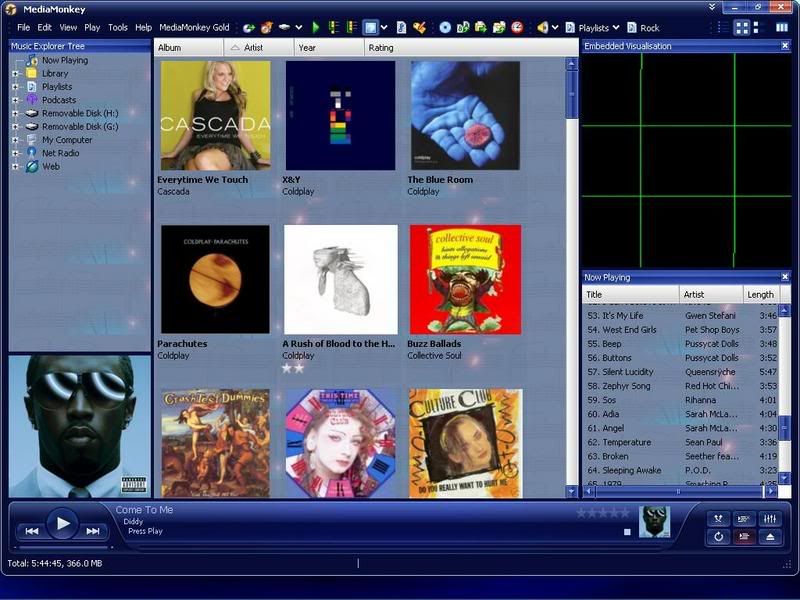Open the Play menu

92,28
